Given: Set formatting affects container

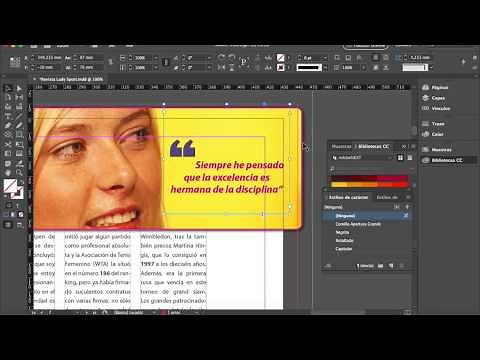Looking at the screenshot, I should click(x=9, y=205).
